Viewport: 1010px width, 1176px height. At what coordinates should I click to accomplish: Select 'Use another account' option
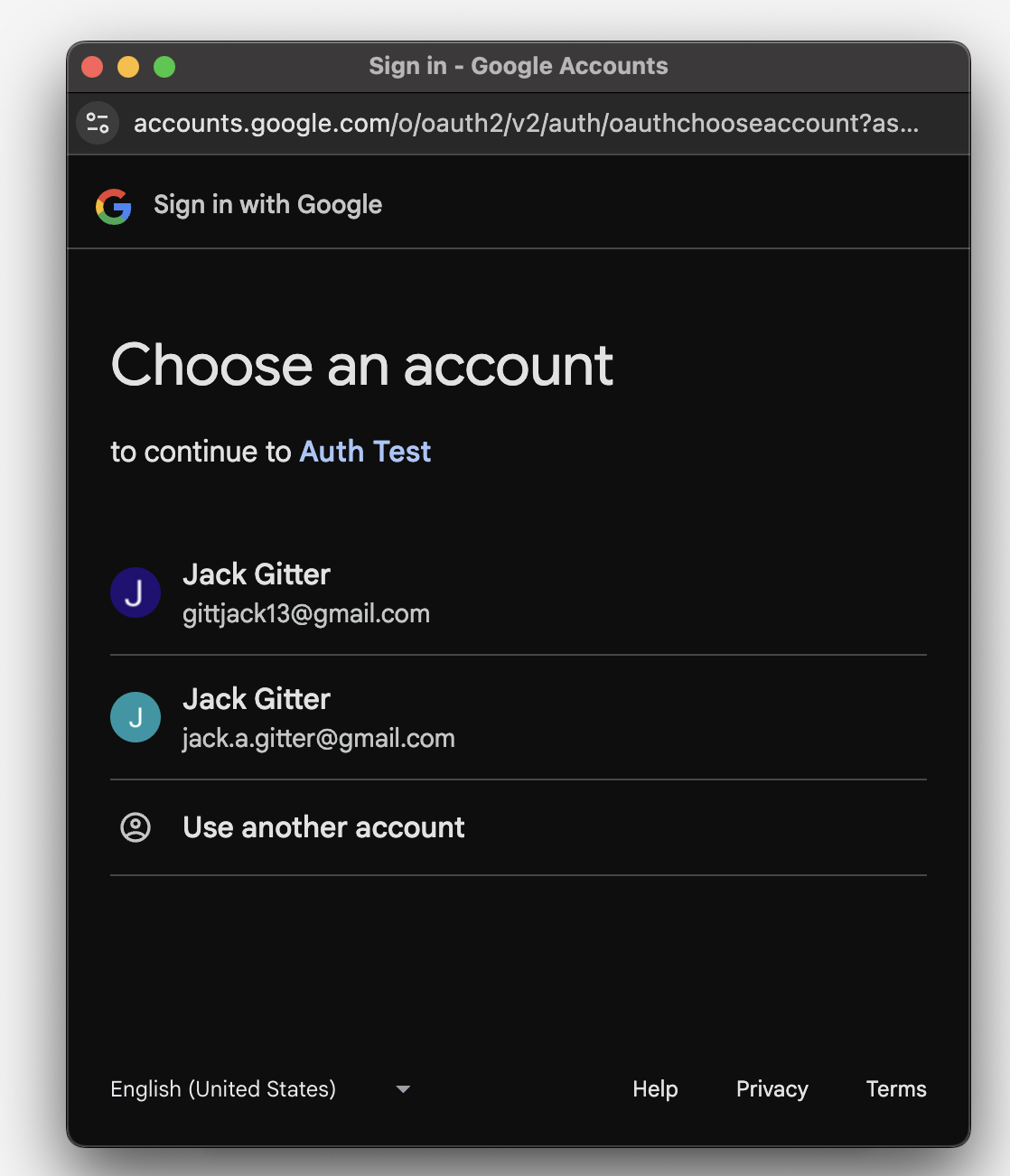click(323, 827)
